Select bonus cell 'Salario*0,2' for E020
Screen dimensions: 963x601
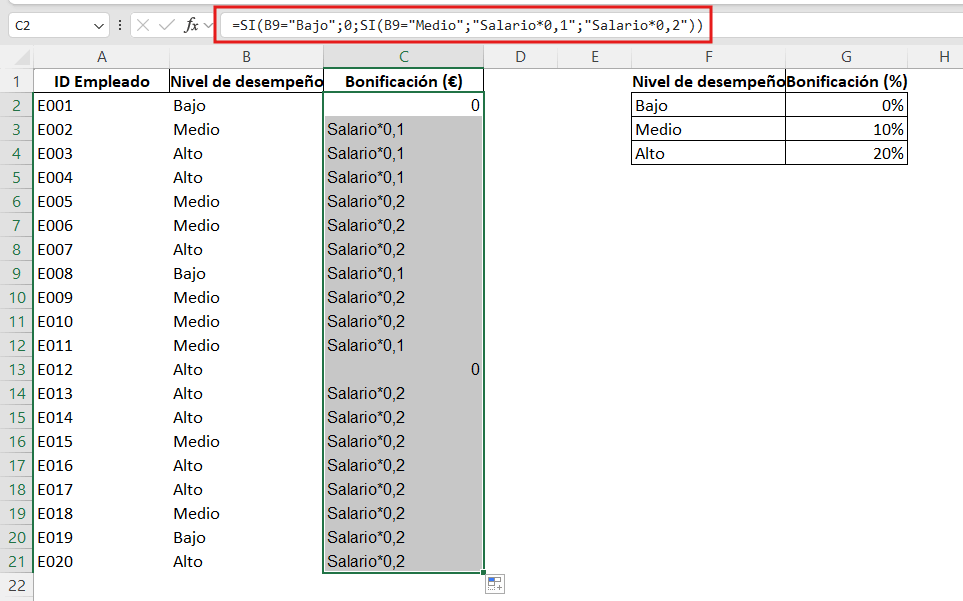point(404,562)
